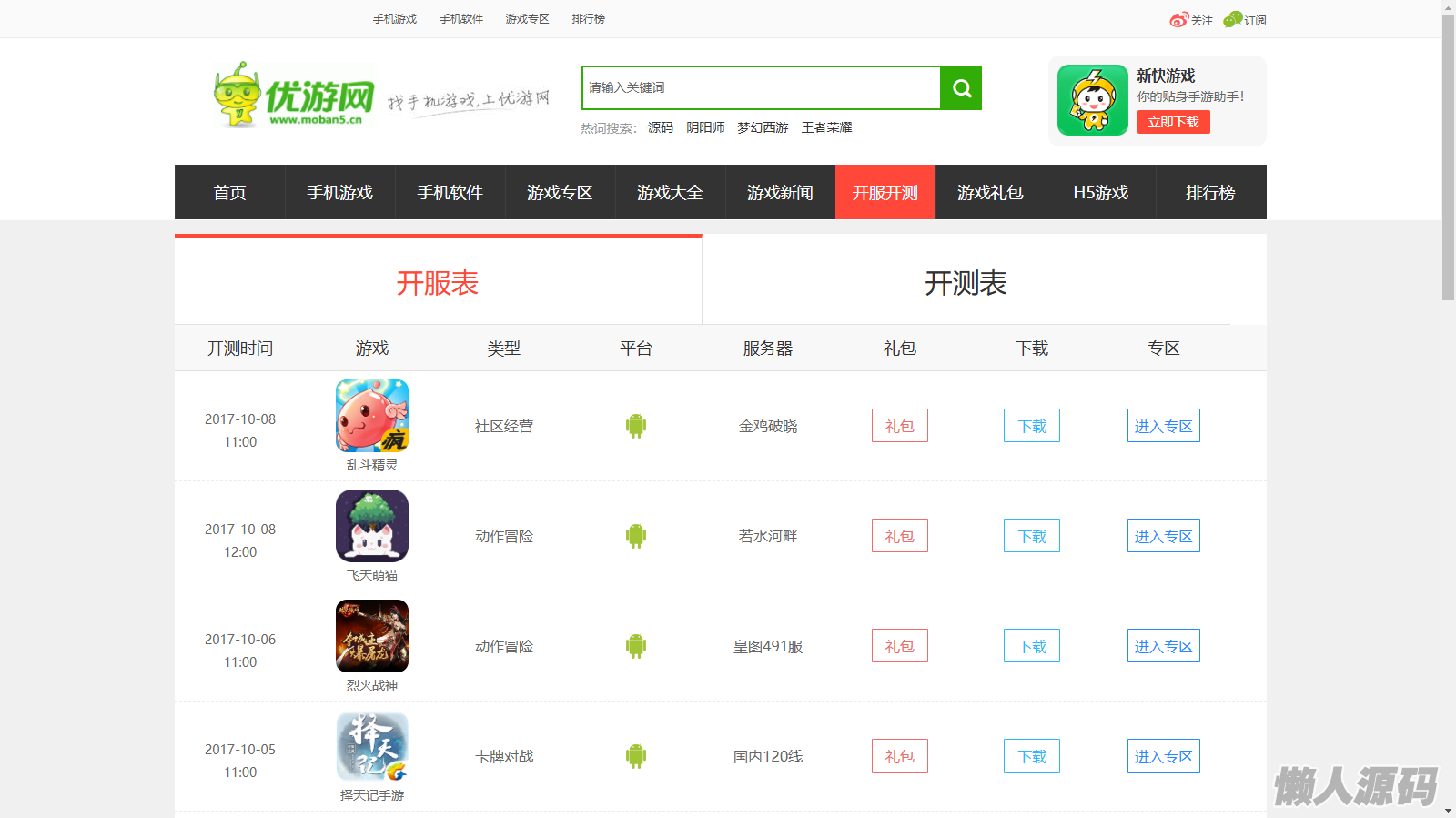This screenshot has width=1456, height=818.
Task: Click the 卡牌对战 type cell
Action: (504, 756)
